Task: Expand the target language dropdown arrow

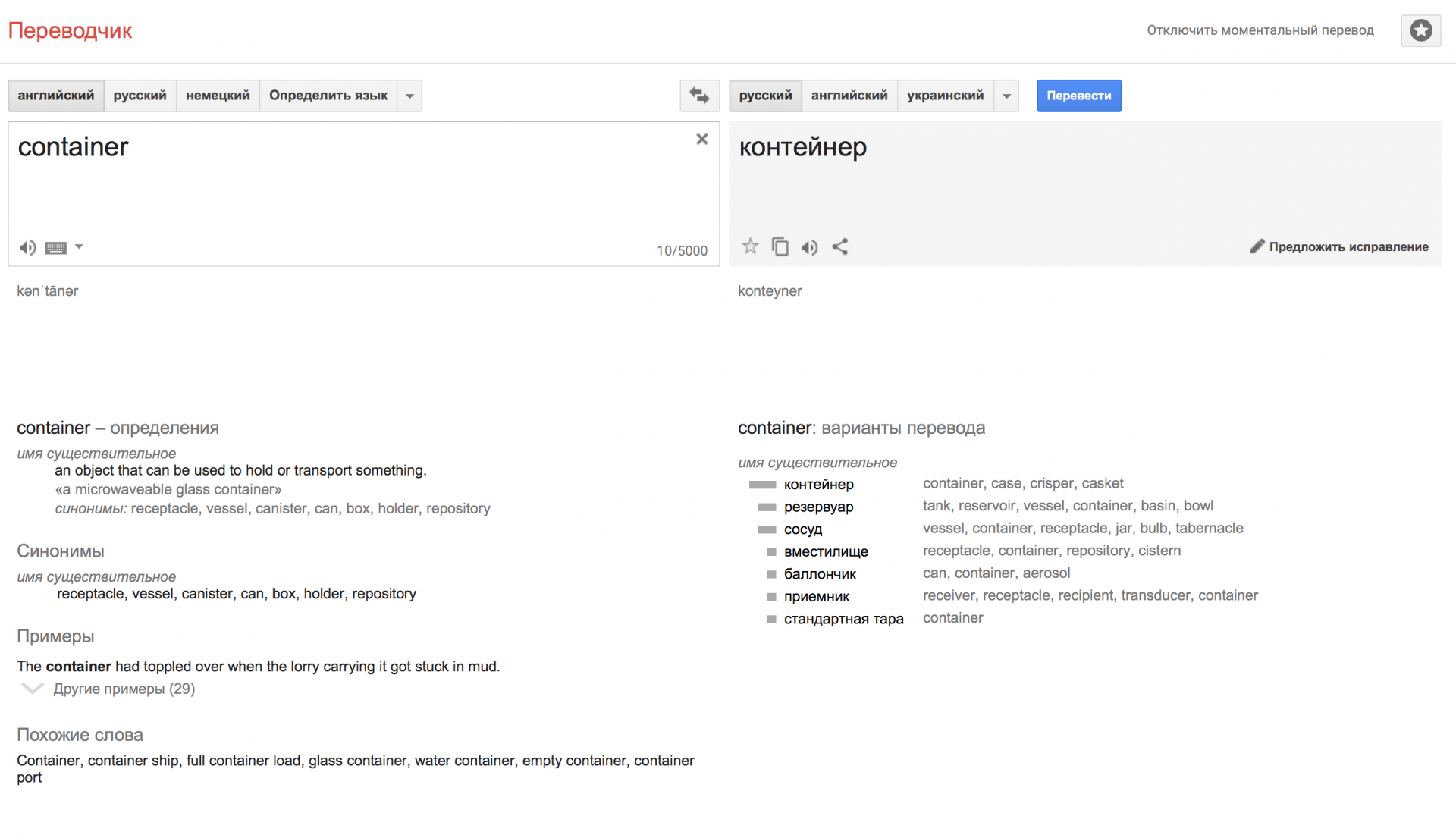Action: pyautogui.click(x=1006, y=96)
